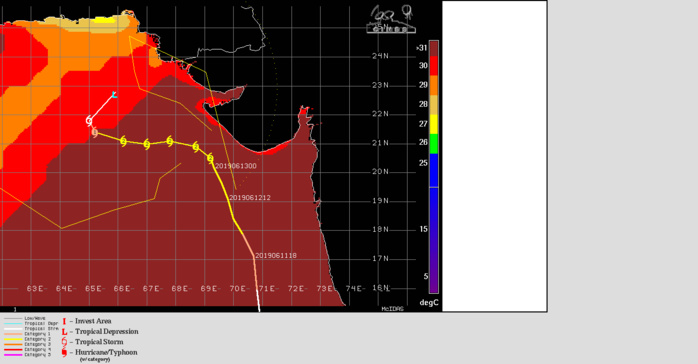The width and height of the screenshot is (698, 364).
Task: Click the green 26 degC color bar segment
Action: pyautogui.click(x=434, y=144)
